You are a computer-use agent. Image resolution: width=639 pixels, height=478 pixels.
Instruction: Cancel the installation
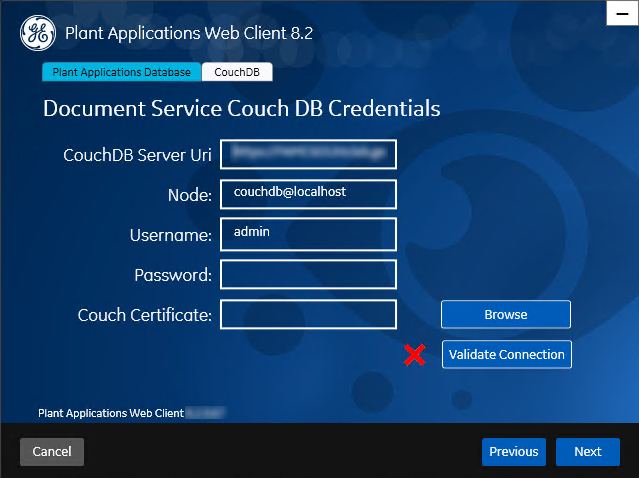coord(52,452)
